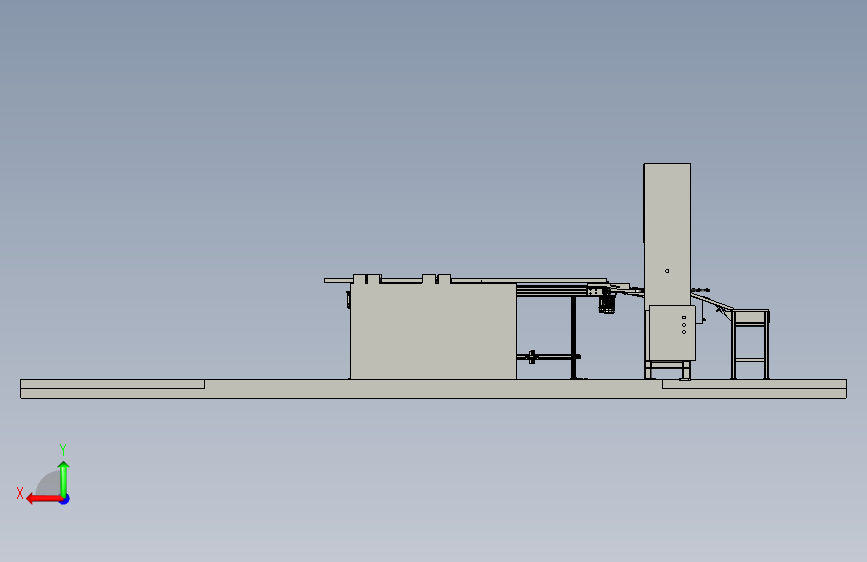The width and height of the screenshot is (867, 562).
Task: Select the motor hanging under the conveyor
Action: (x=607, y=304)
